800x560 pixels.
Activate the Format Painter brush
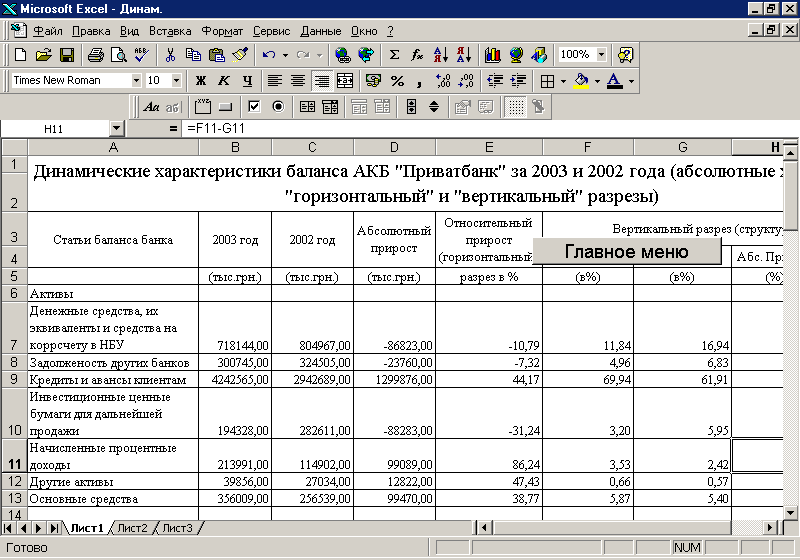pos(240,55)
